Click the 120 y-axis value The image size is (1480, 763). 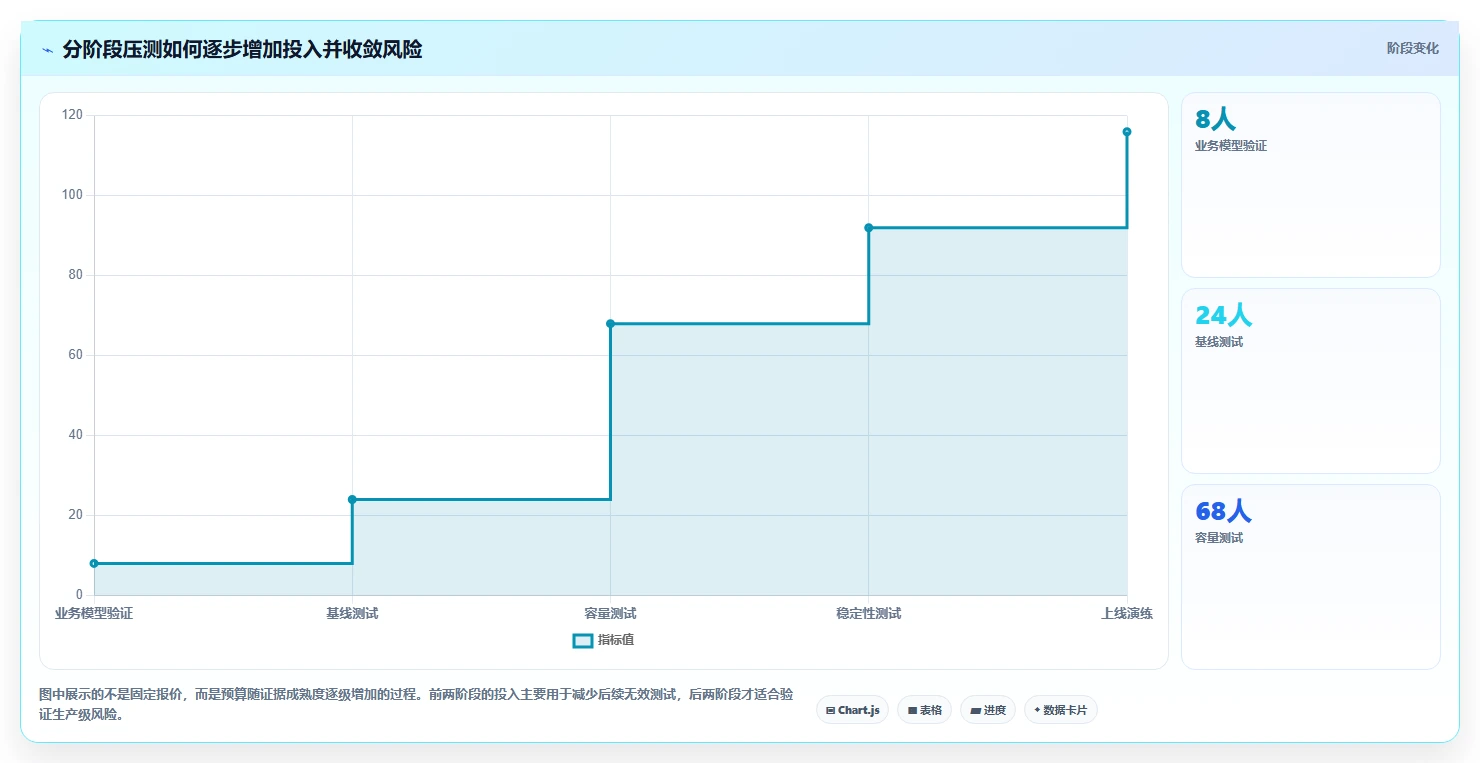point(72,115)
